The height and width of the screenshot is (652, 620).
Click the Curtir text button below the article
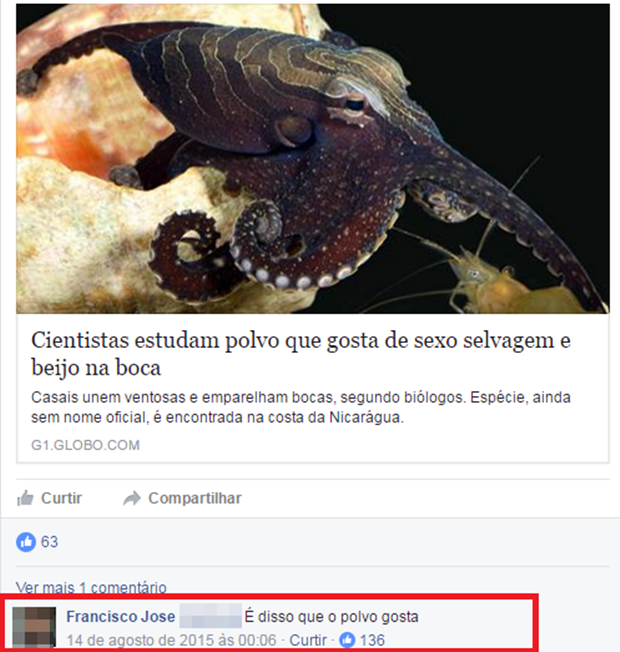pyautogui.click(x=61, y=498)
